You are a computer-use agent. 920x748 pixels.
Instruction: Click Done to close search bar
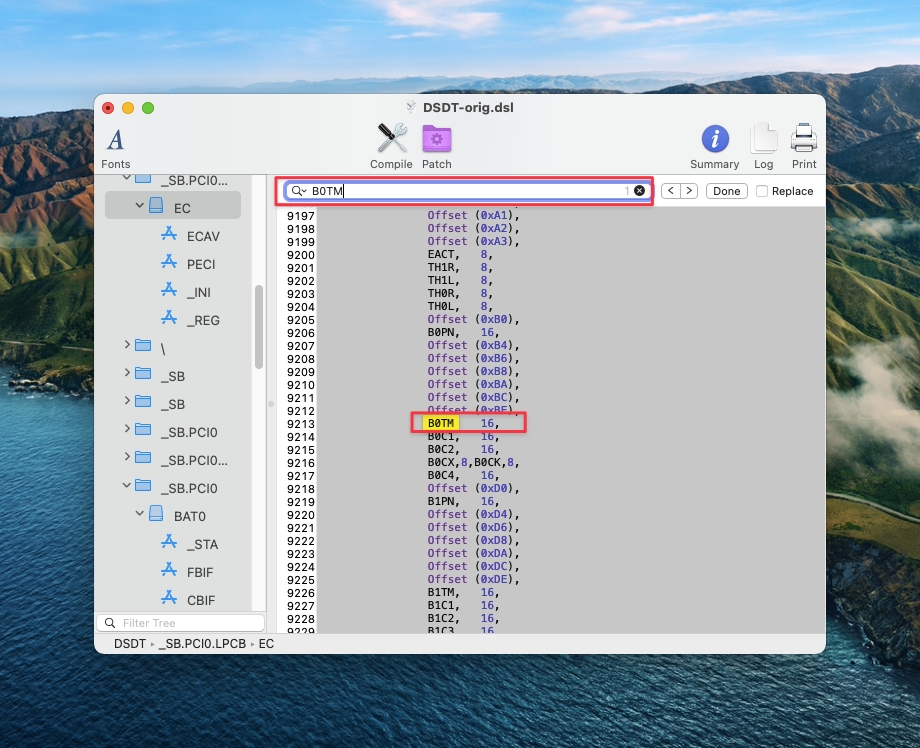(726, 191)
